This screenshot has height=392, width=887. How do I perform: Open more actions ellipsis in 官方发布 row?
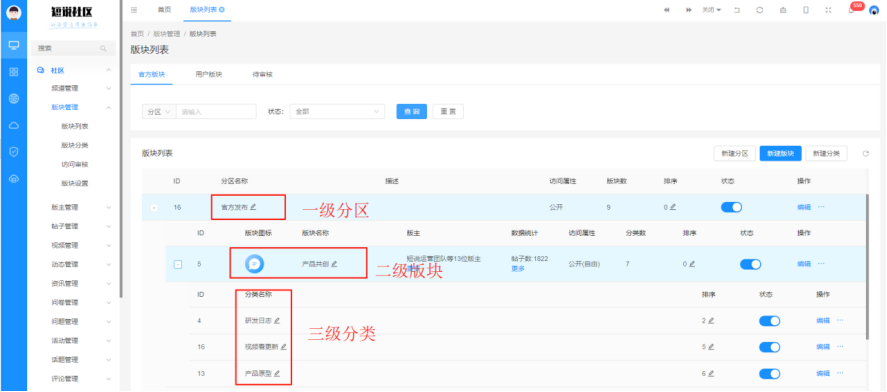821,207
